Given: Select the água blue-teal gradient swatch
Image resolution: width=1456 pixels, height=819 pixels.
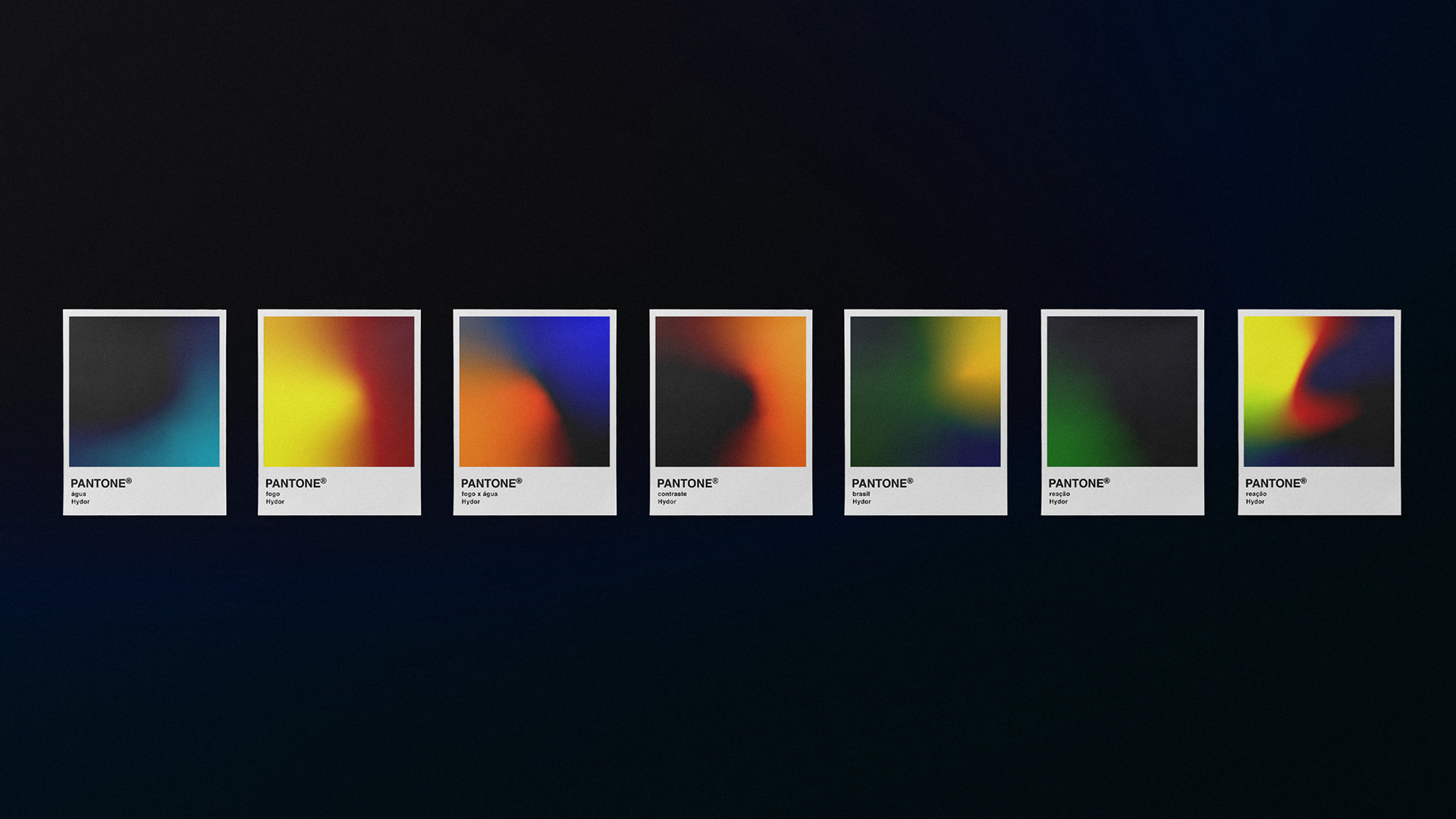Looking at the screenshot, I should [144, 391].
